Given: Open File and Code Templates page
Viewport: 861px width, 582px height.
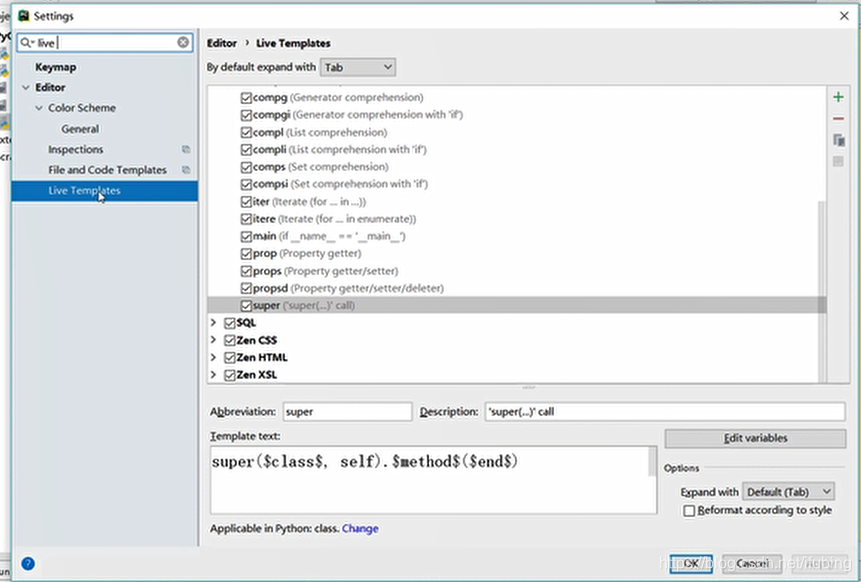Looking at the screenshot, I should (x=107, y=170).
